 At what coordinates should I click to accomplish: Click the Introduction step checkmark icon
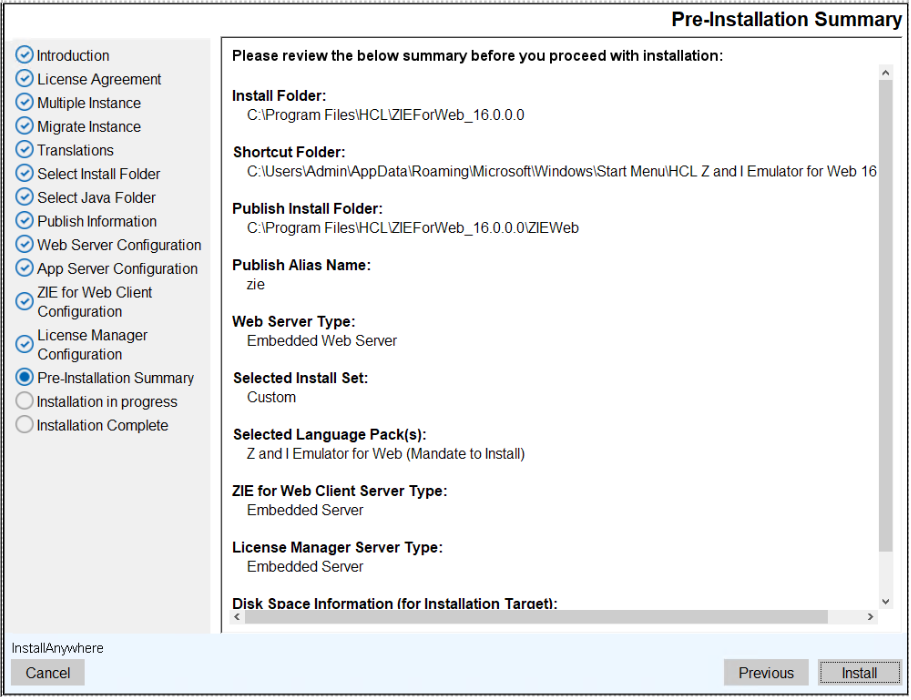[25, 55]
